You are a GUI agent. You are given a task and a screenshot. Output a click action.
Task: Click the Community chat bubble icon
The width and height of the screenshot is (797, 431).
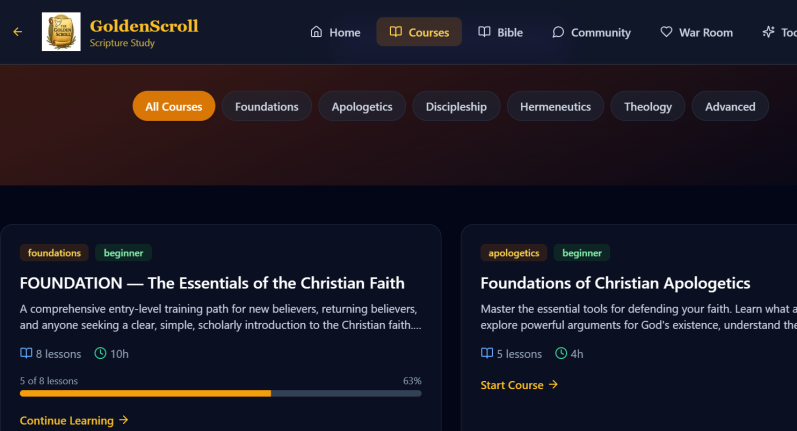pyautogui.click(x=559, y=32)
